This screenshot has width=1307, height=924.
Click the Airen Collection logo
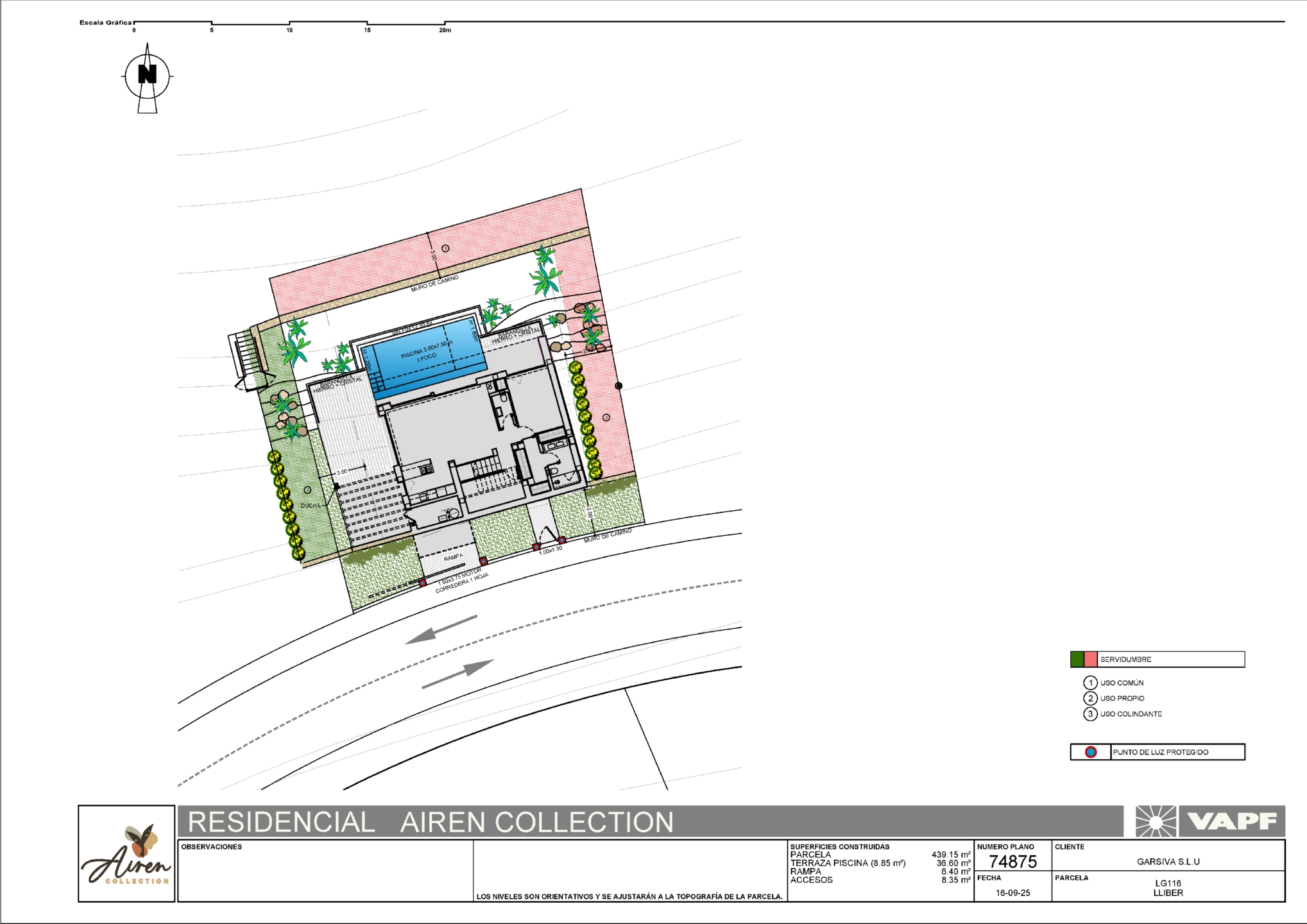click(126, 854)
